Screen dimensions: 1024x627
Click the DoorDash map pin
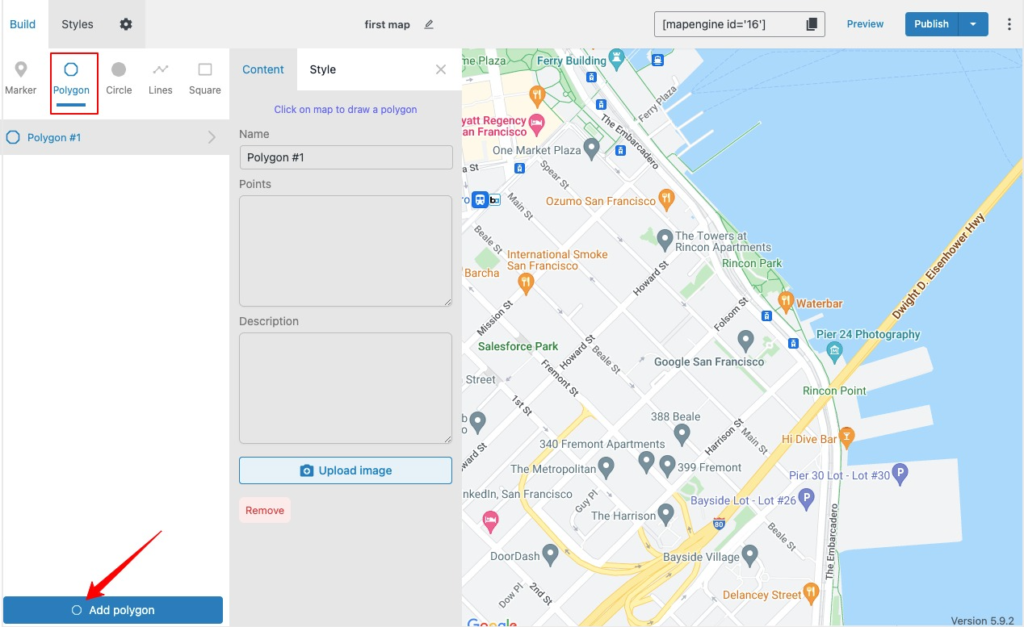551,555
